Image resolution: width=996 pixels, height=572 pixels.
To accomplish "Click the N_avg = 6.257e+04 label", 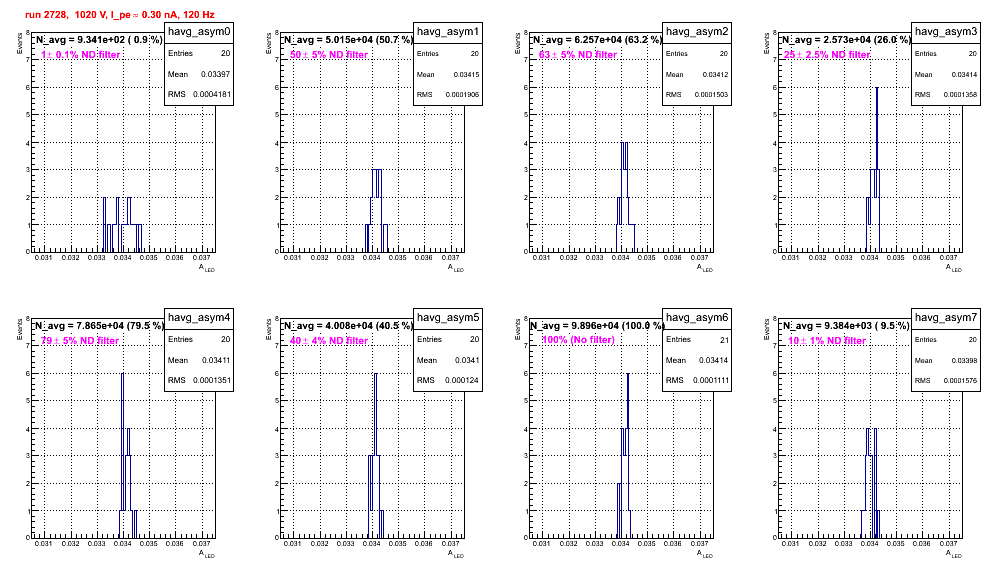I will click(x=597, y=40).
